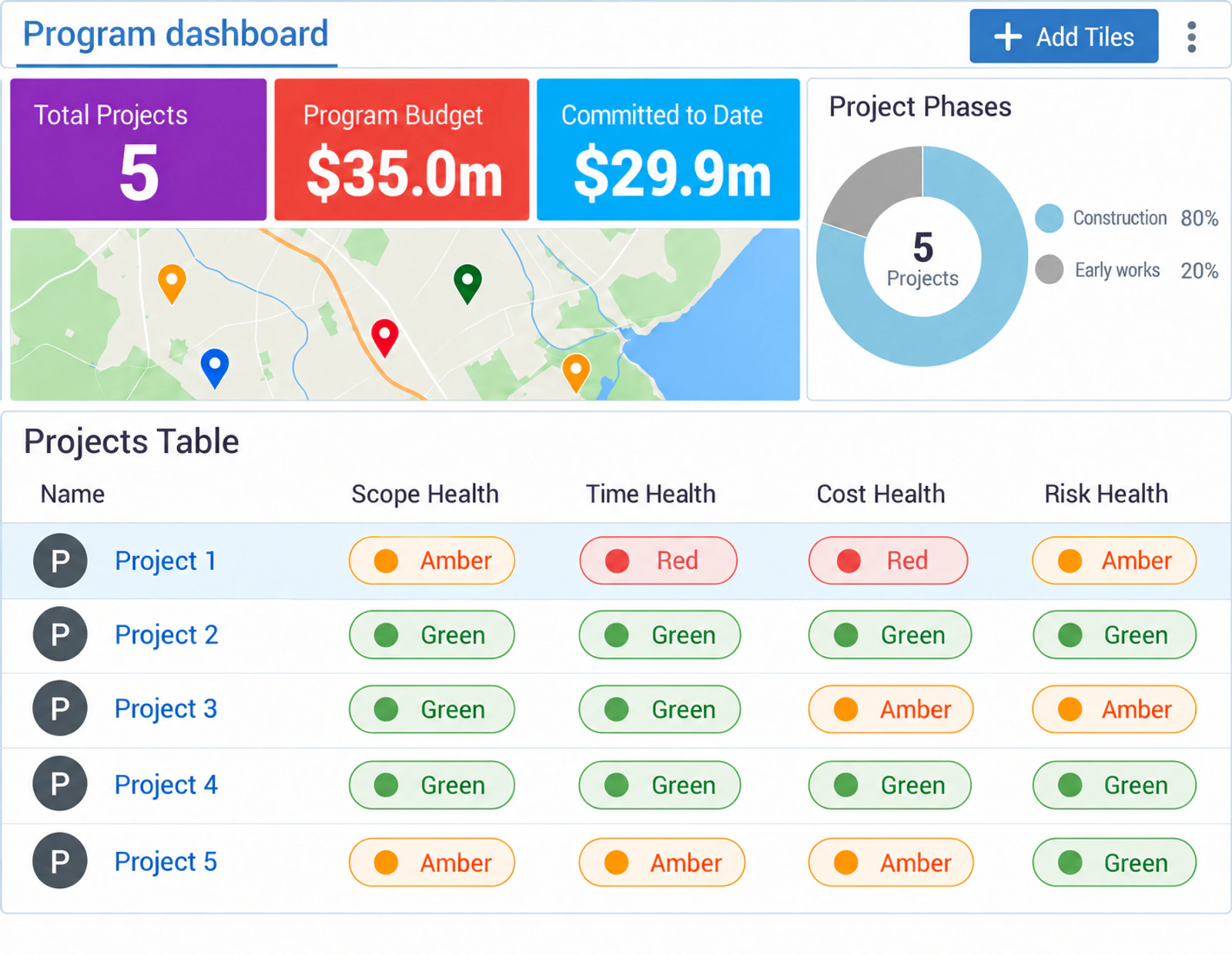
Task: Select the red map pin
Action: pos(385,338)
